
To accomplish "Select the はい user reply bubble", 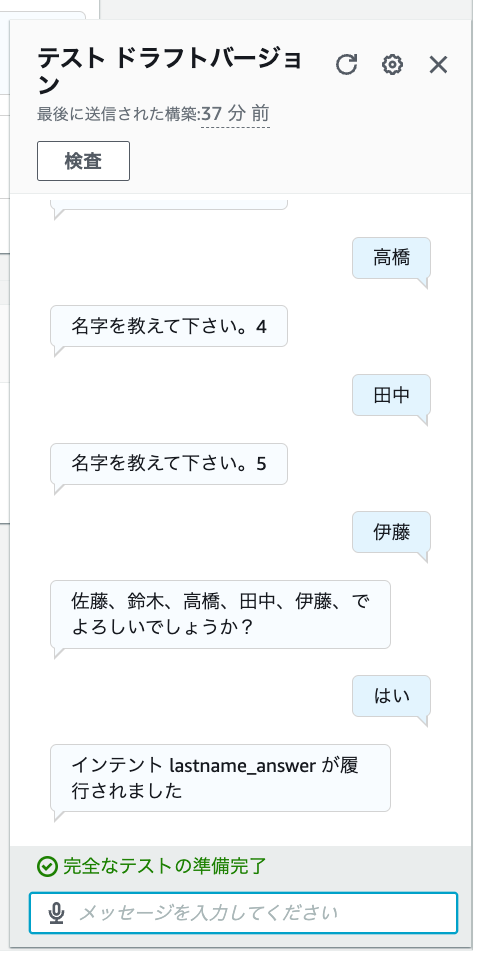I will point(391,696).
